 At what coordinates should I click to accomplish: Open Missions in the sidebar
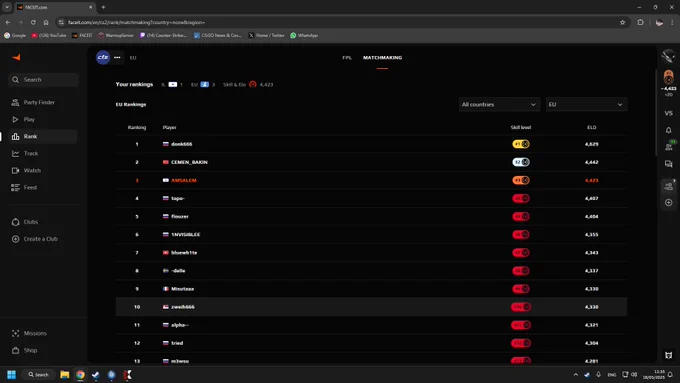pos(35,333)
